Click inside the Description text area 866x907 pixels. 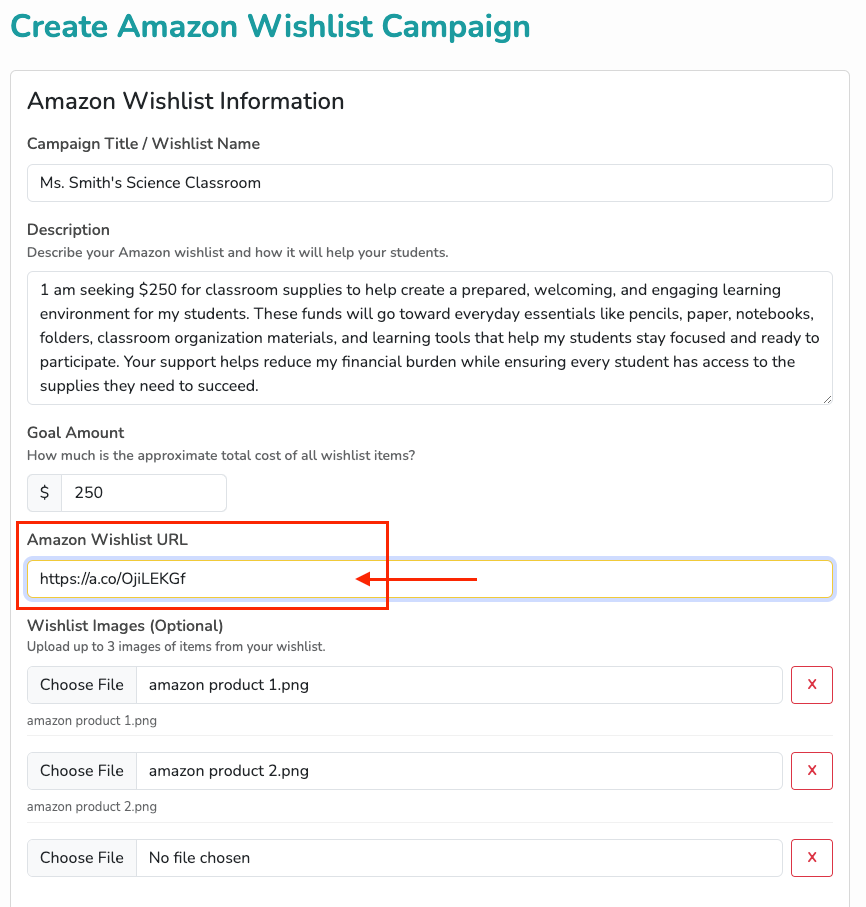[430, 338]
